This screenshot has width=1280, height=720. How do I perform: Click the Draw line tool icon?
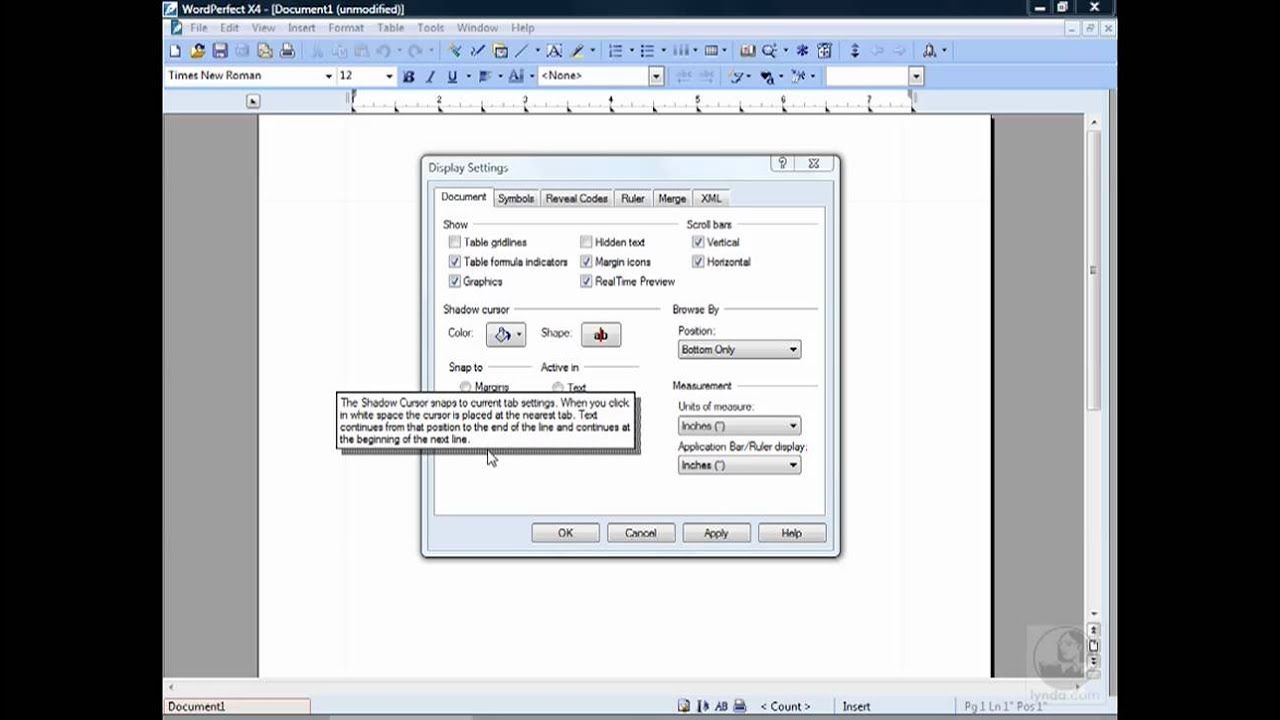[521, 50]
